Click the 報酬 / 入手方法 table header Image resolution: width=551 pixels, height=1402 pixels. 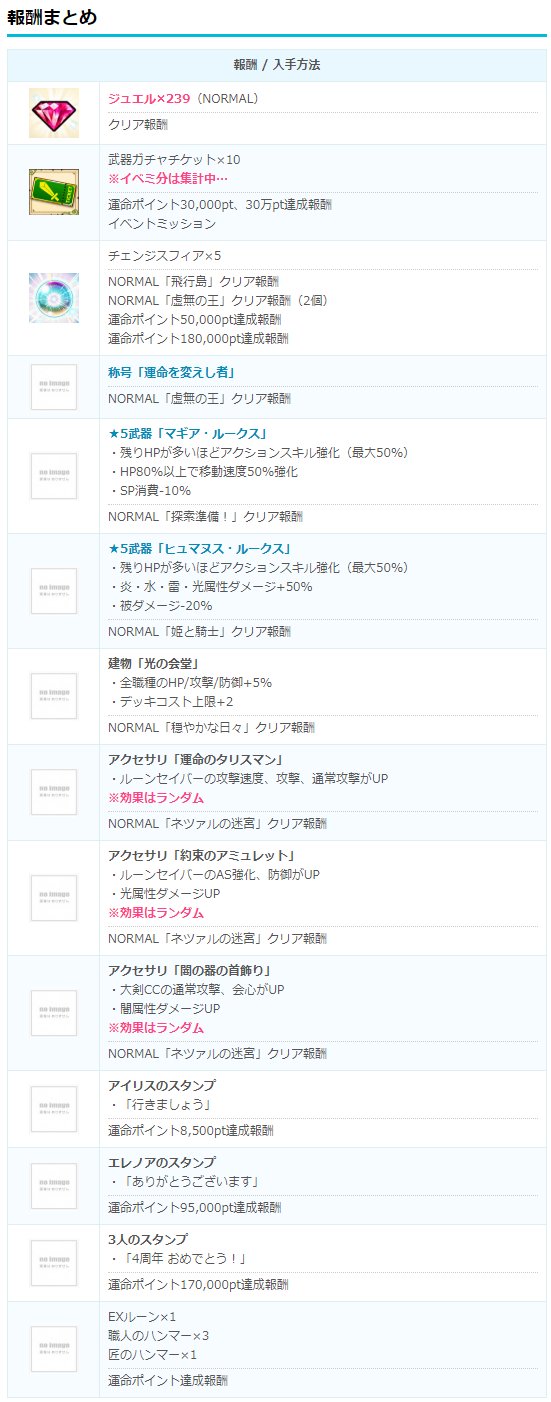click(x=277, y=65)
